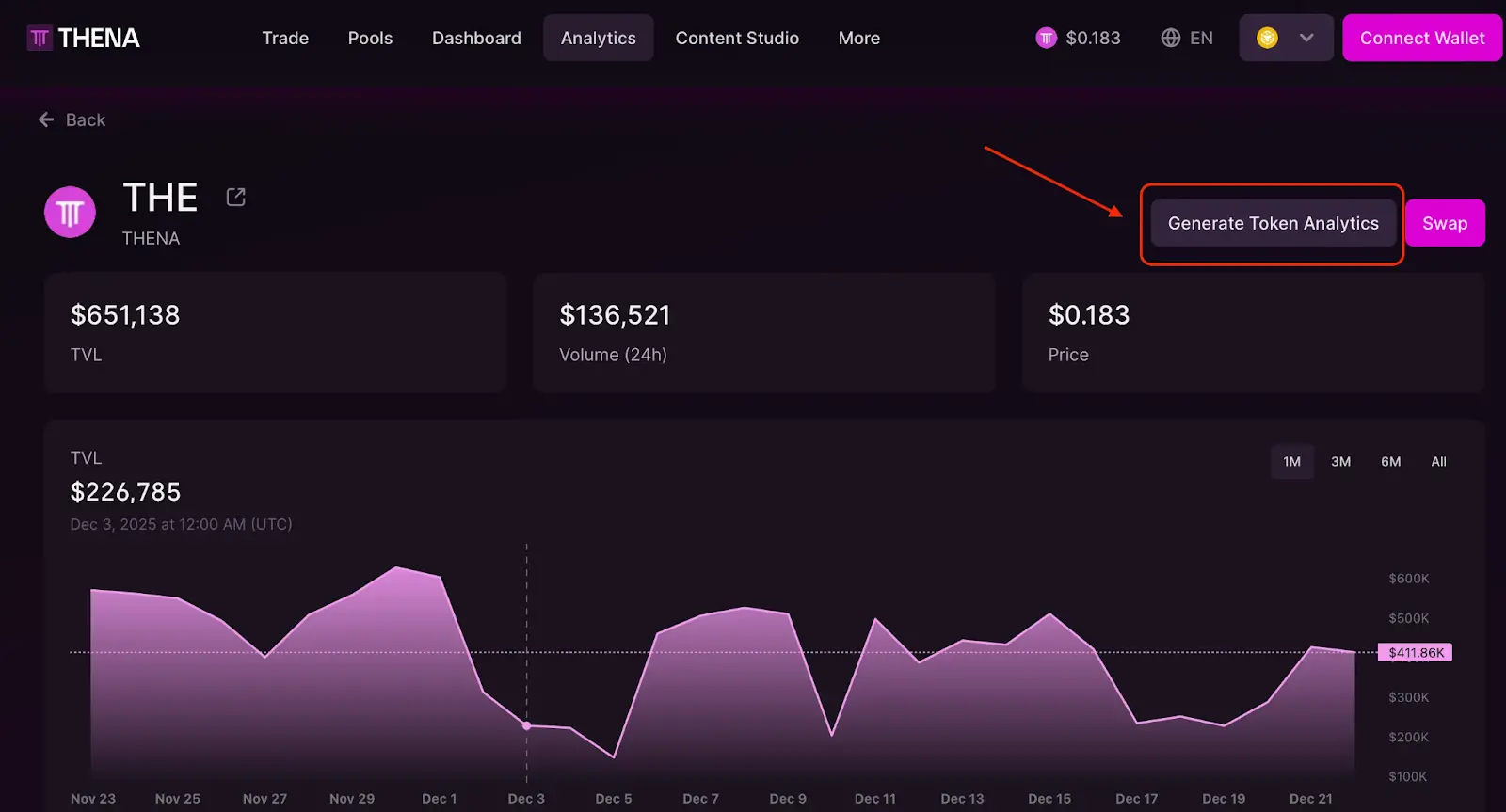Show All time chart range

tap(1438, 462)
